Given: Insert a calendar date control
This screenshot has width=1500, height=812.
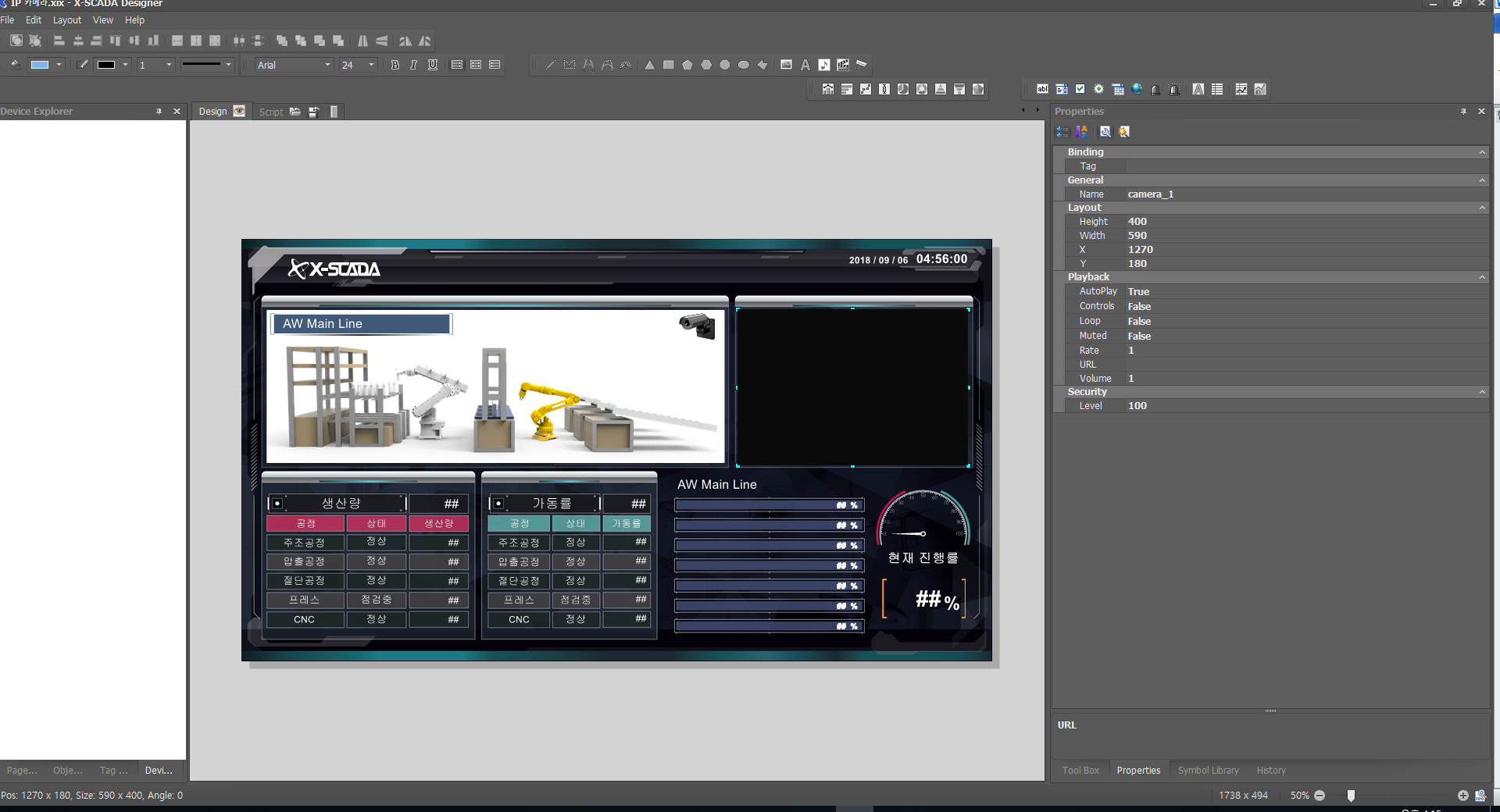Looking at the screenshot, I should click(x=1118, y=89).
